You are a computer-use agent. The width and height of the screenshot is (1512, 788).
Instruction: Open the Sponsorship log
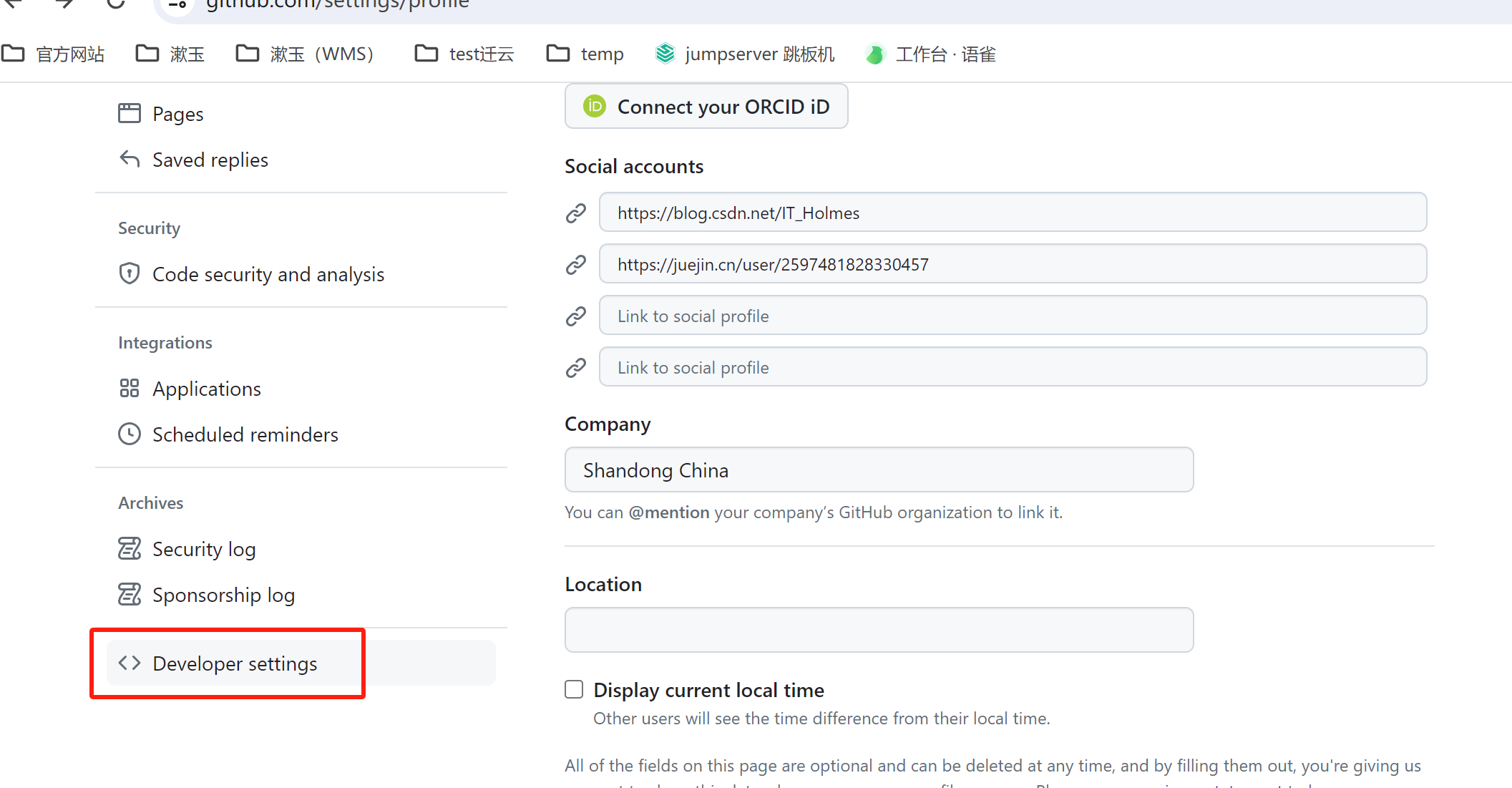(x=223, y=594)
